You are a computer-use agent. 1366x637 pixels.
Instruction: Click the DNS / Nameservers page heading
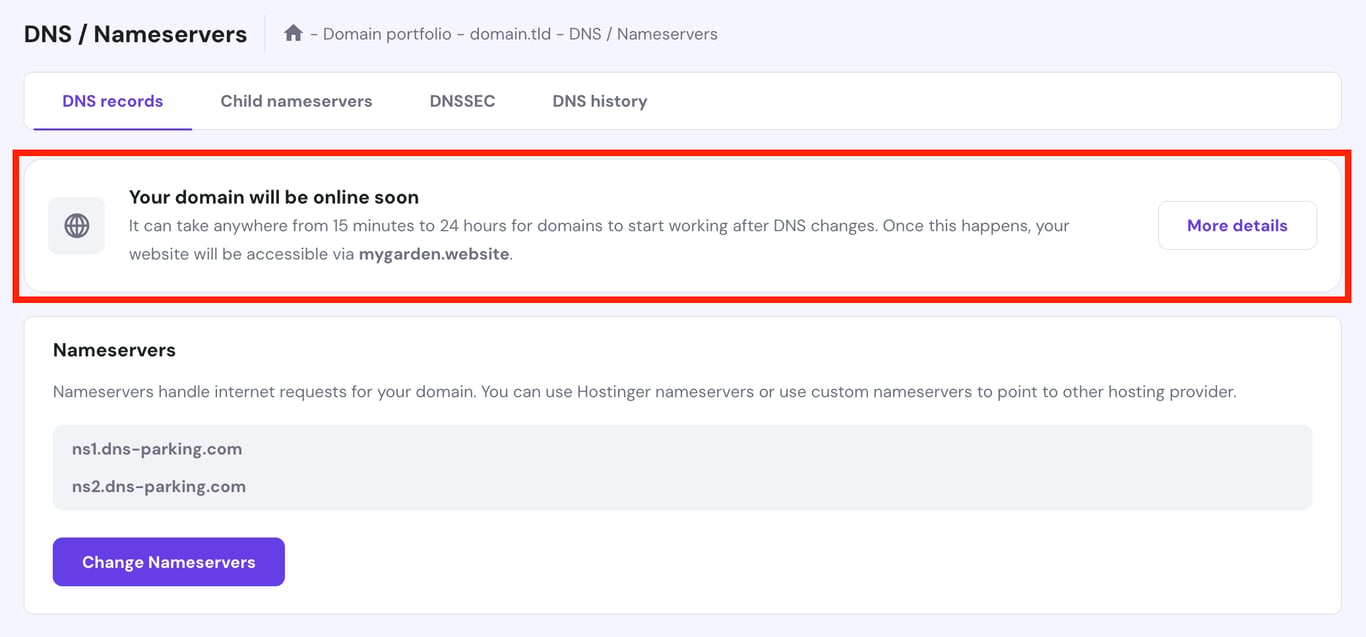[135, 33]
